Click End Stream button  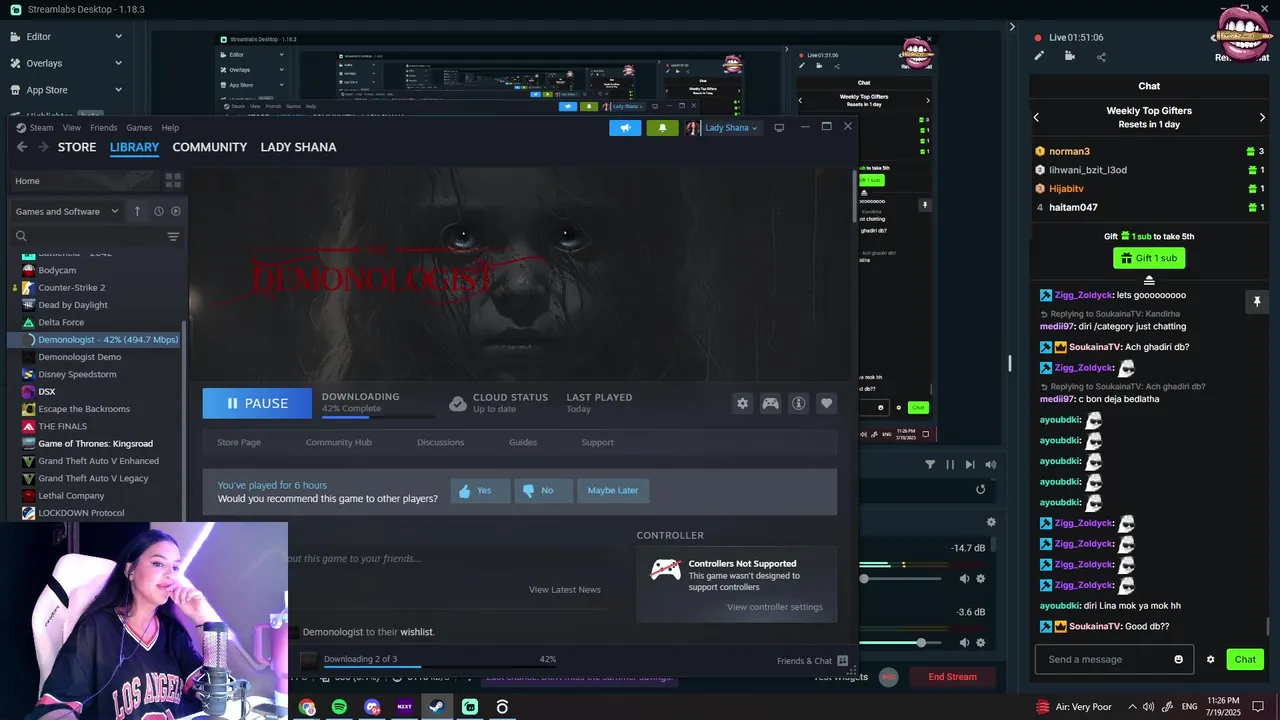point(952,677)
